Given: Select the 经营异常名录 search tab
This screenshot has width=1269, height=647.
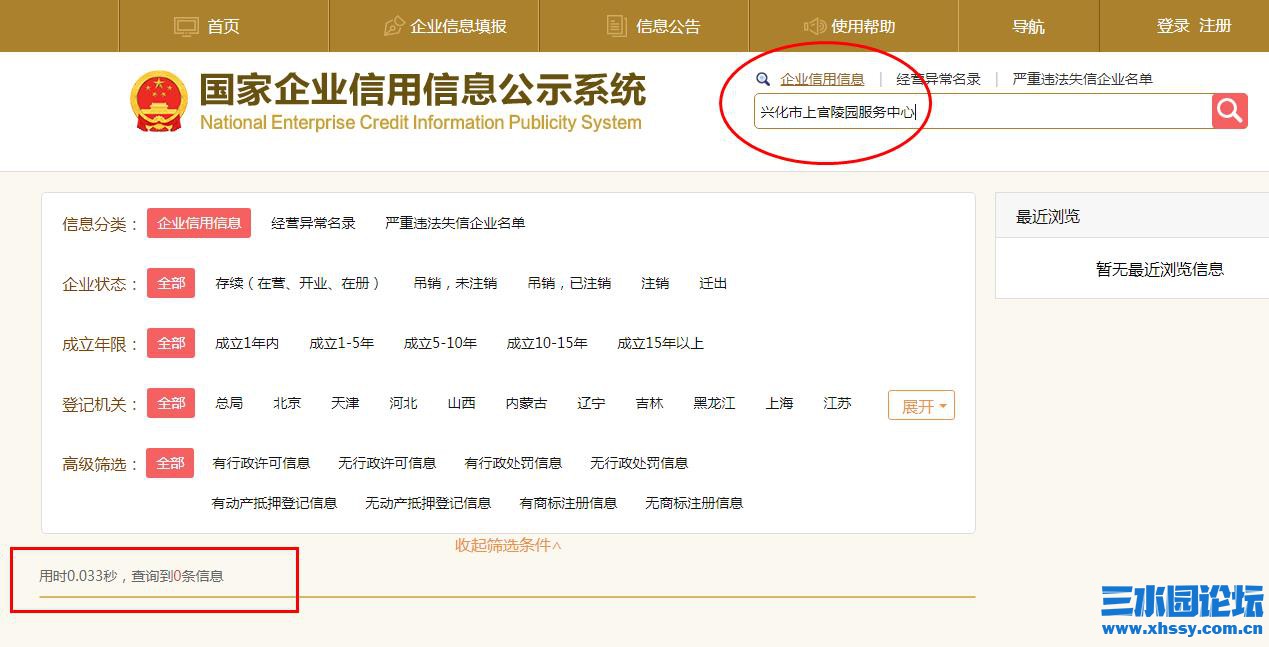Looking at the screenshot, I should point(939,79).
